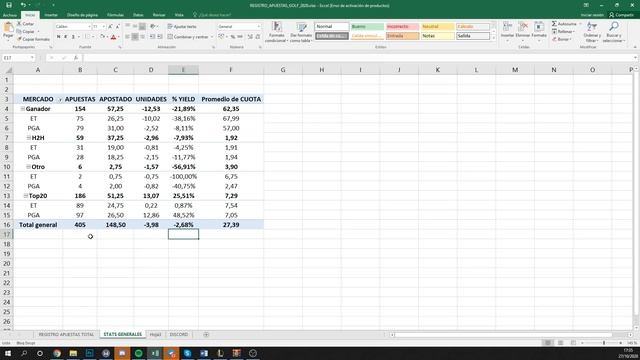Switch to the DISCORD sheet tab
This screenshot has height=360, width=640.
[x=179, y=334]
